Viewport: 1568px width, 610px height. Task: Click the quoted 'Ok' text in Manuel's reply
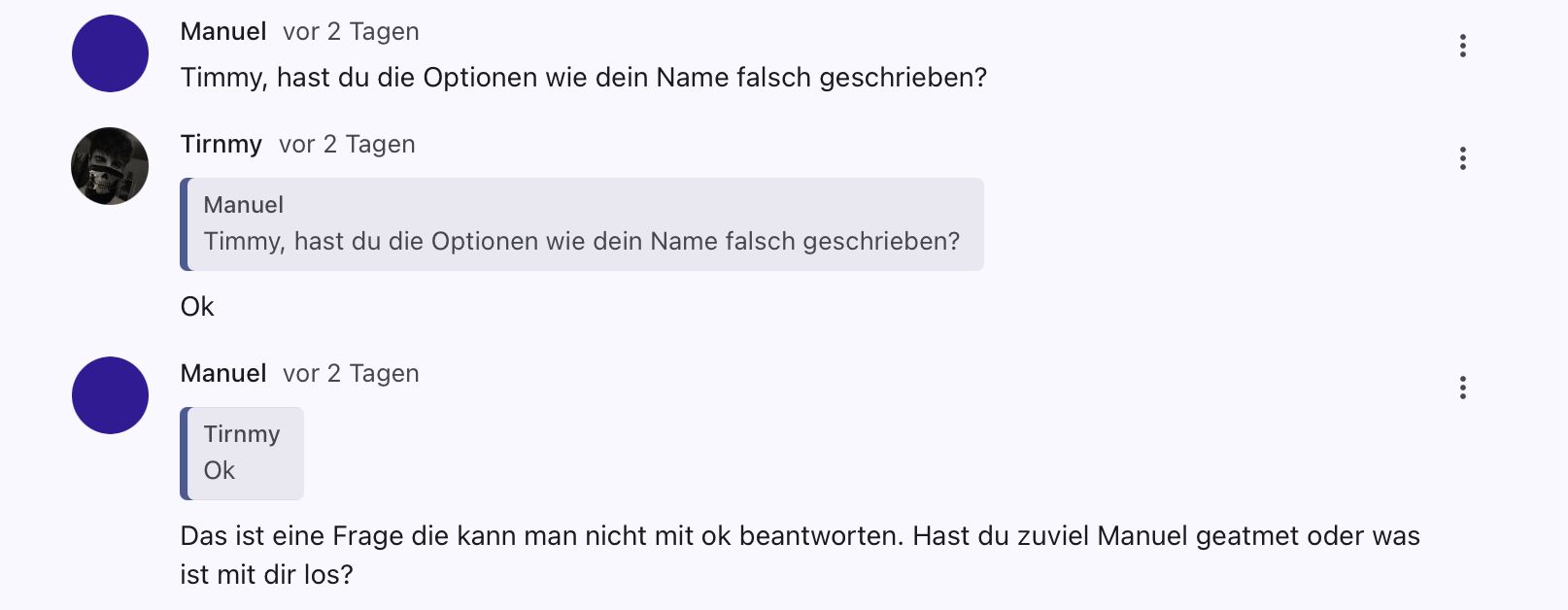pyautogui.click(x=220, y=470)
